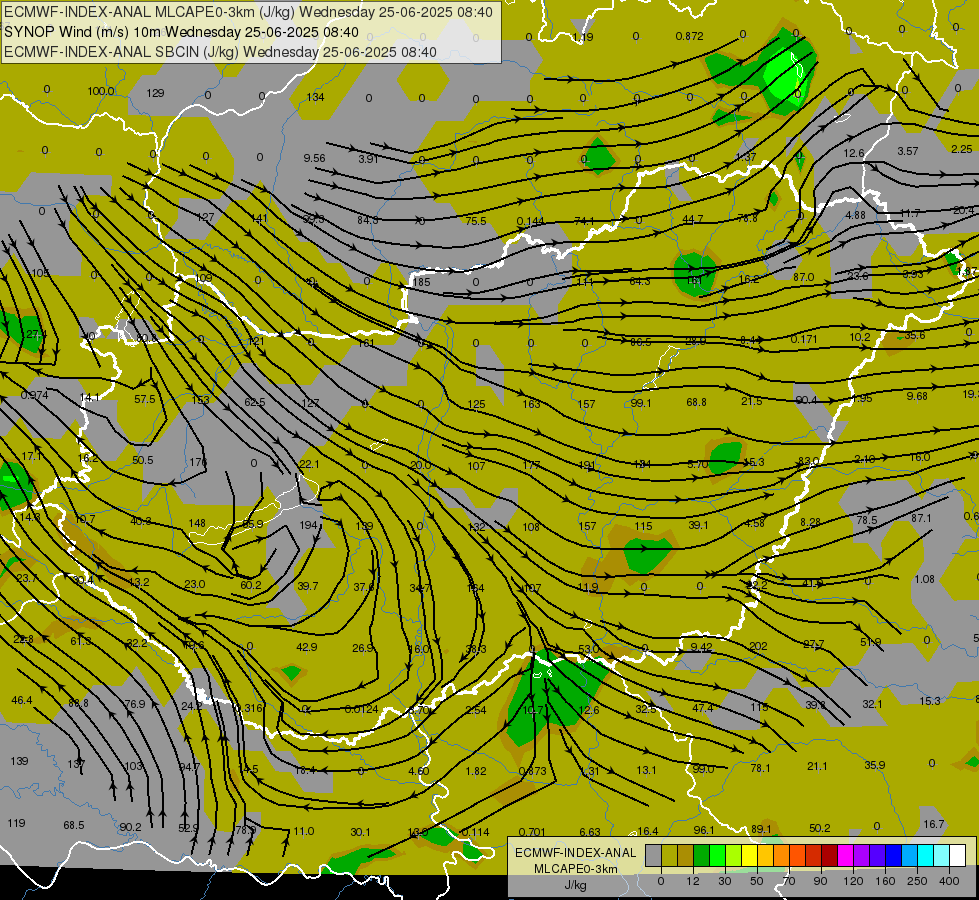
Task: Select the legend tick label '250'
Action: [917, 881]
